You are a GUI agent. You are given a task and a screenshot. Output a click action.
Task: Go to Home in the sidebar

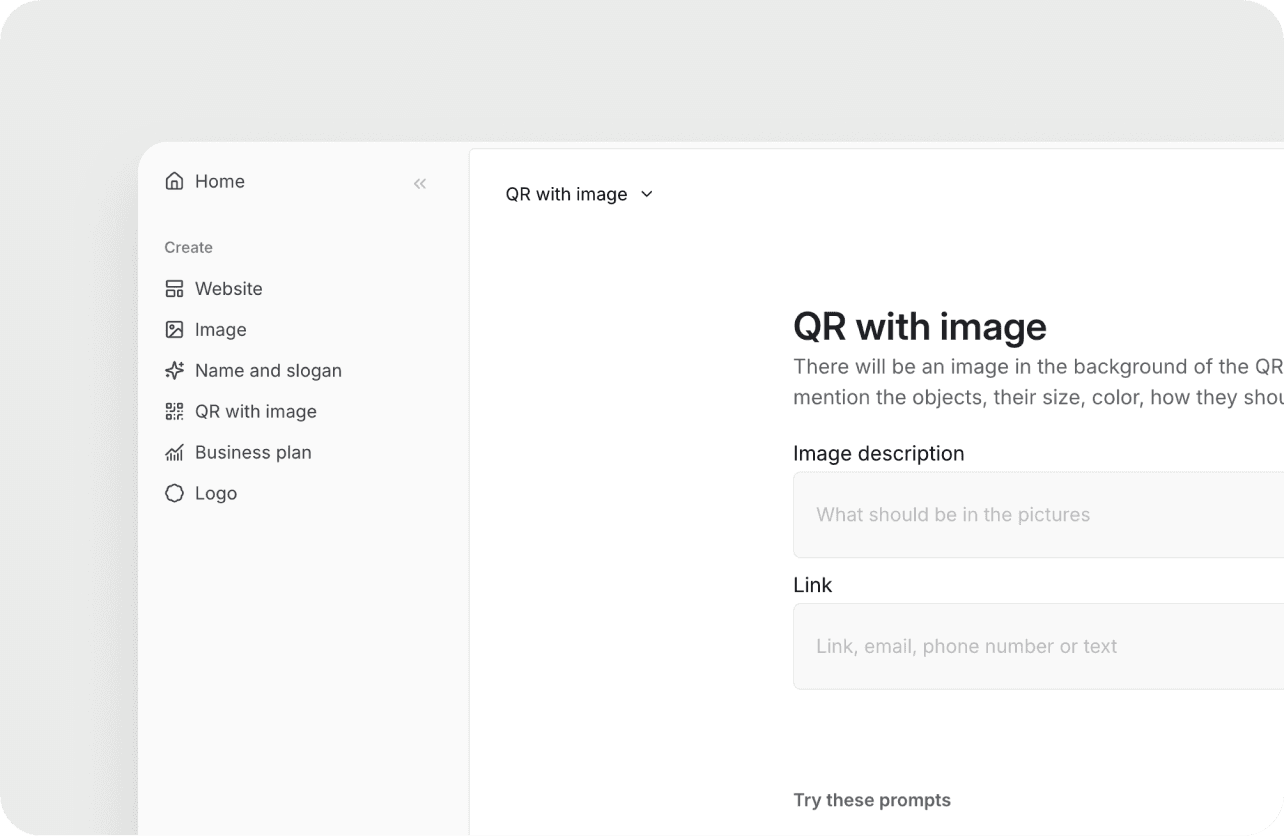click(x=220, y=181)
